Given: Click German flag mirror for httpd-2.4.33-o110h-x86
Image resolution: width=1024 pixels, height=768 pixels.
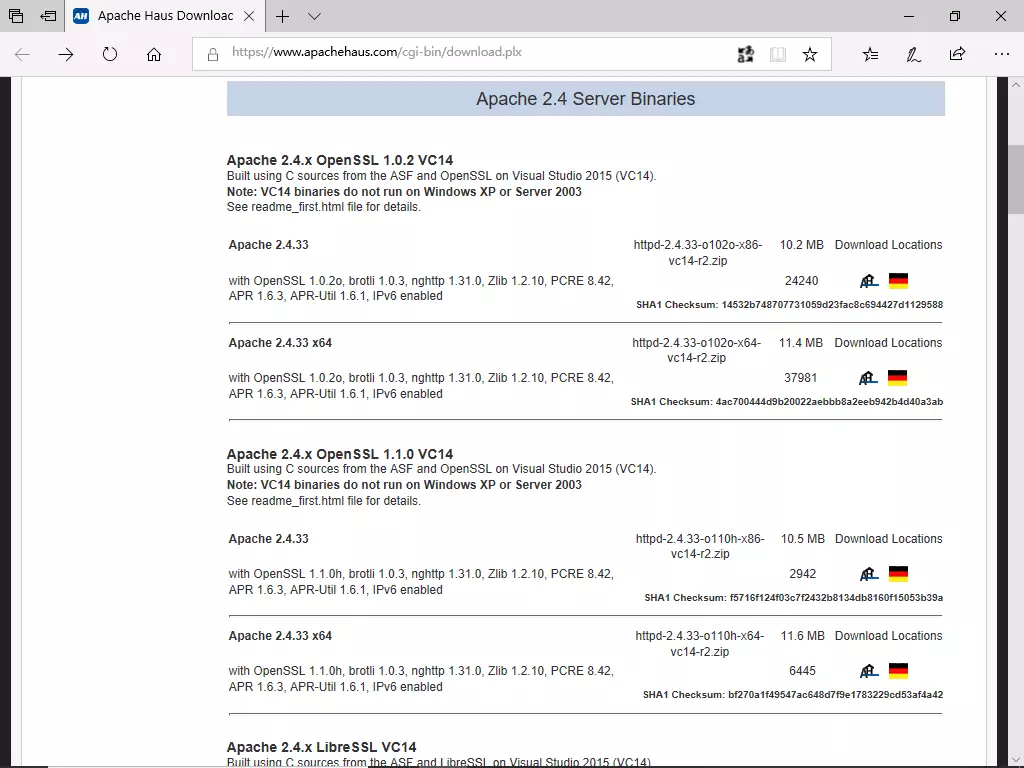Looking at the screenshot, I should tap(898, 574).
